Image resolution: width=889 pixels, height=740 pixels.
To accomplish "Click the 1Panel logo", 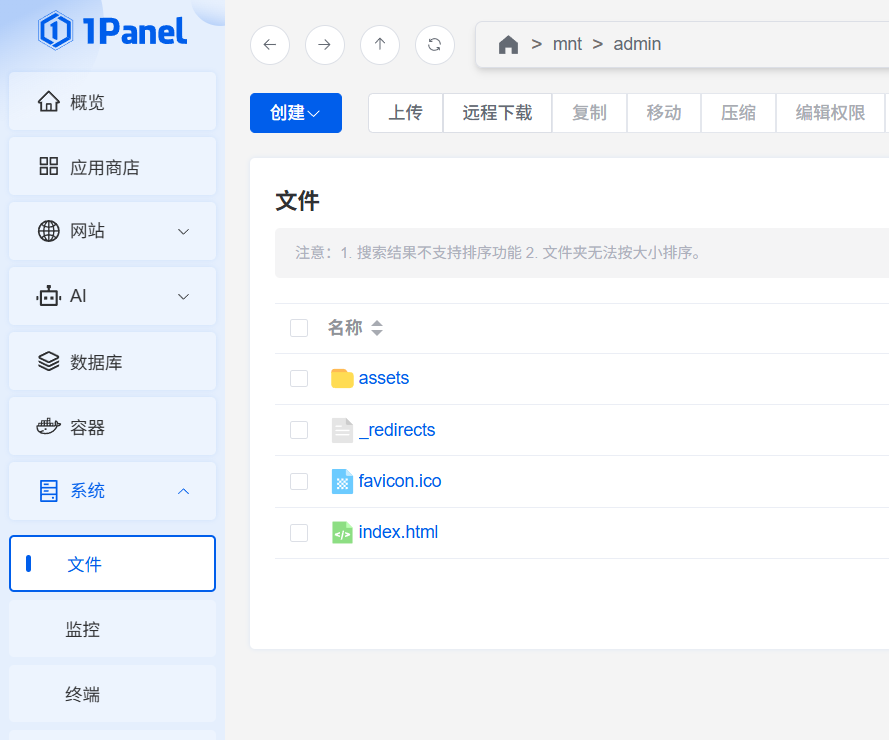I will click(x=112, y=31).
